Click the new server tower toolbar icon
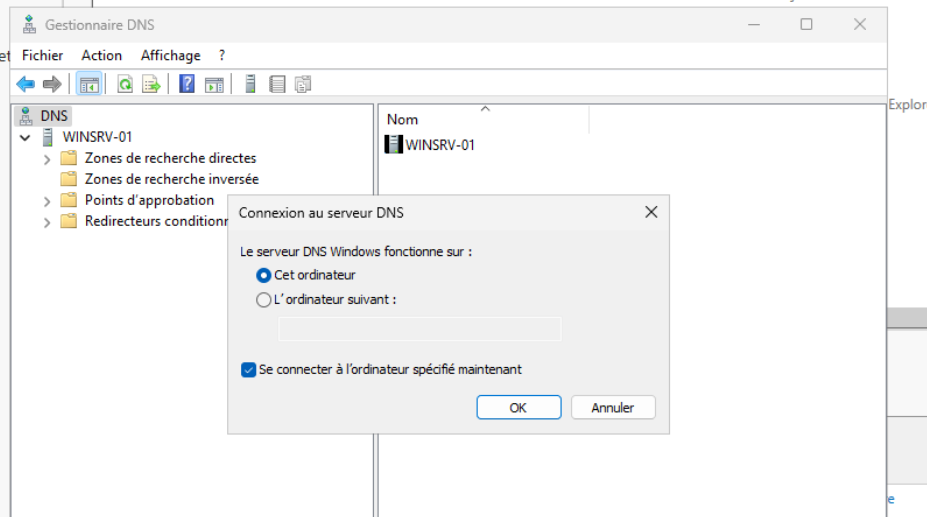 pyautogui.click(x=251, y=85)
